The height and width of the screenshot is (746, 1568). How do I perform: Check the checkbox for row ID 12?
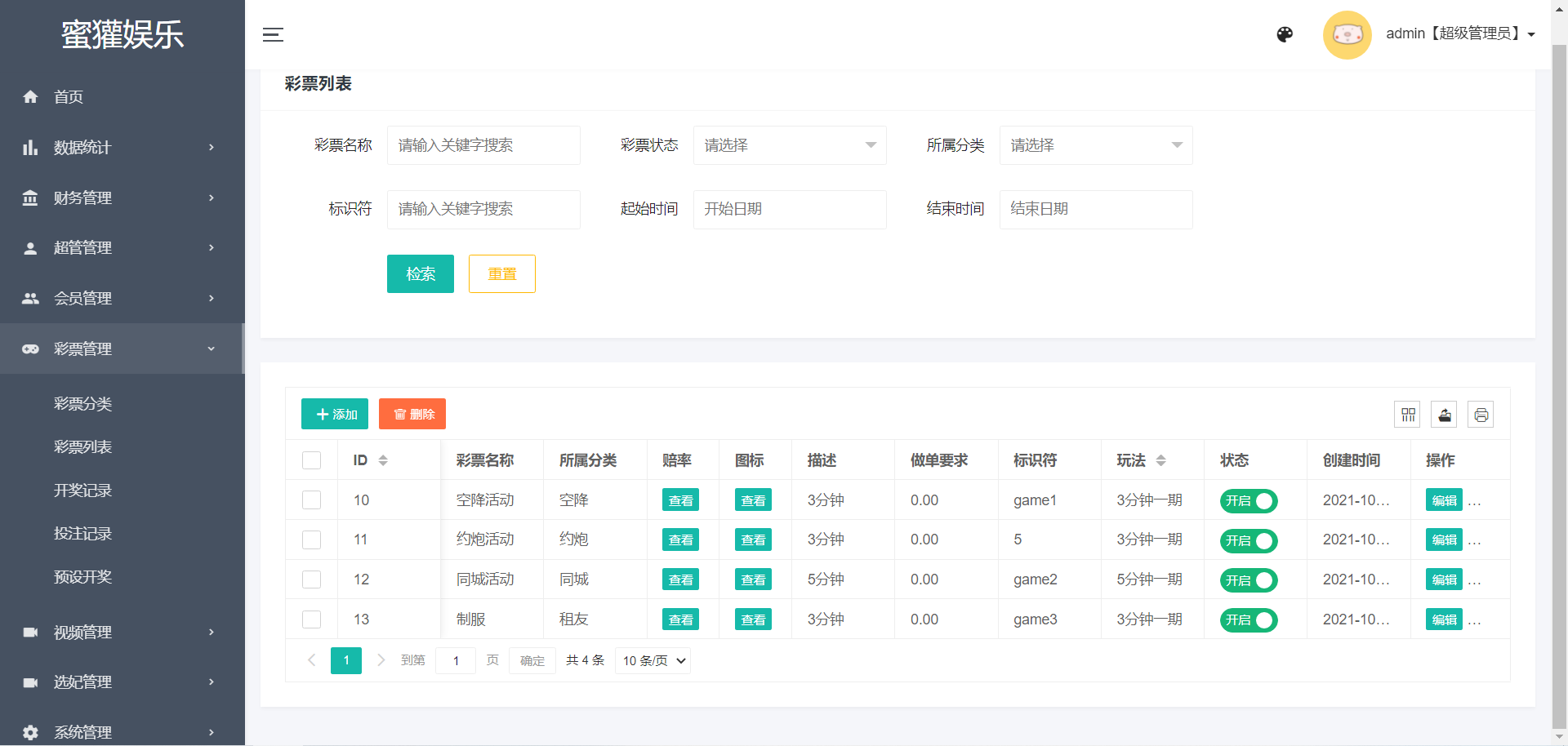pyautogui.click(x=311, y=579)
